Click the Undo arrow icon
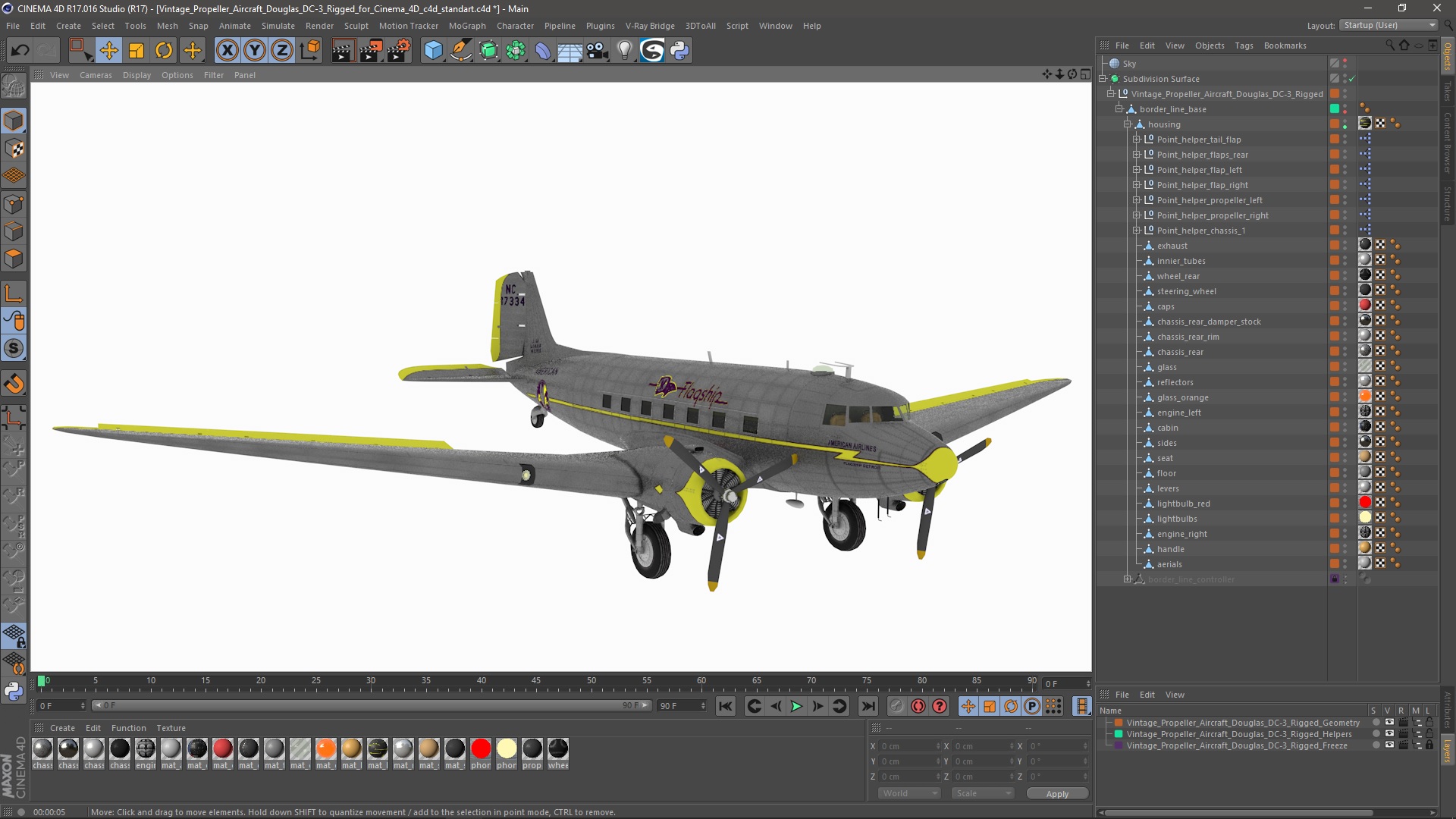 pos(20,51)
